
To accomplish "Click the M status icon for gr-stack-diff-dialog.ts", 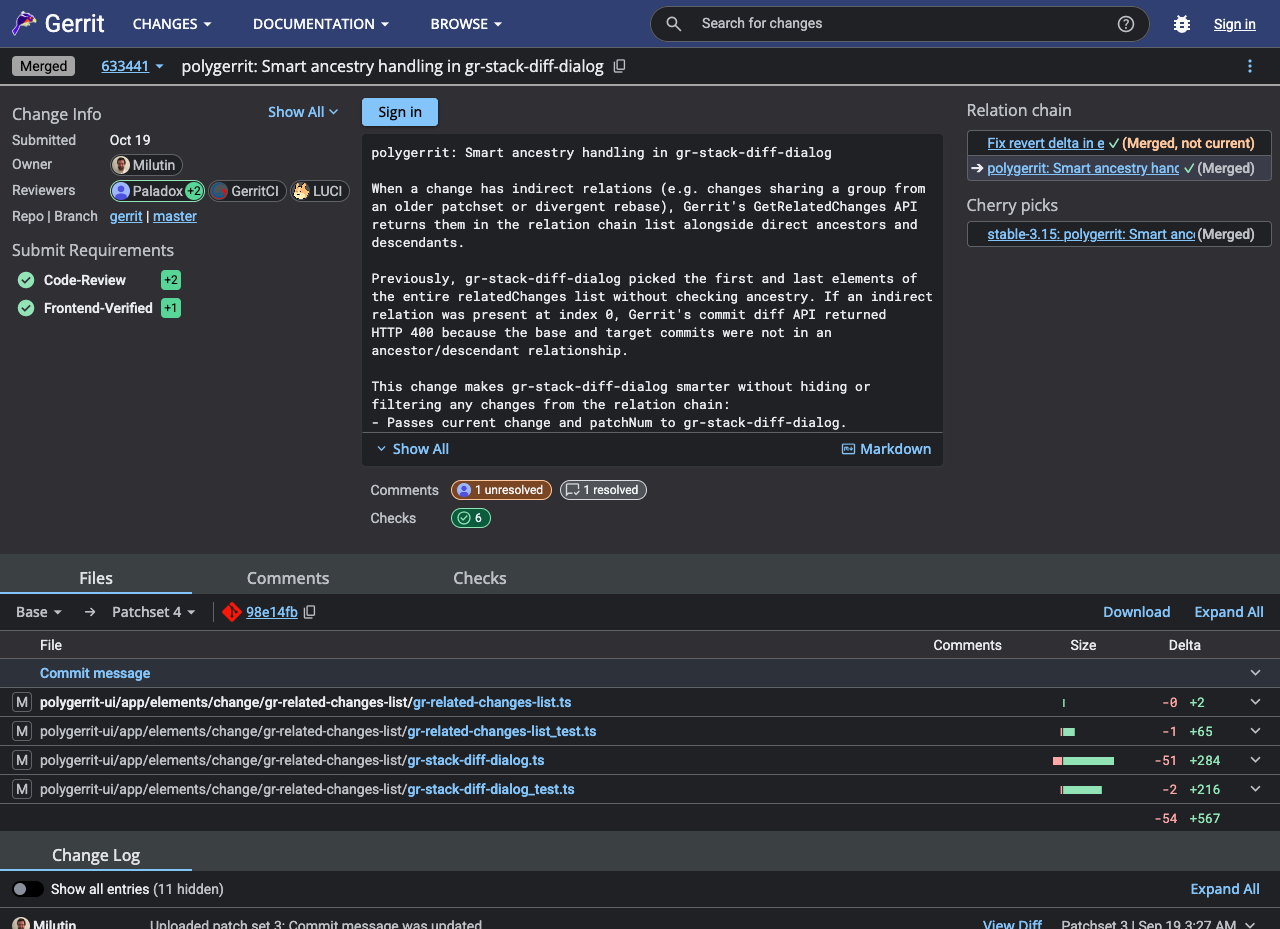I will [x=21, y=760].
